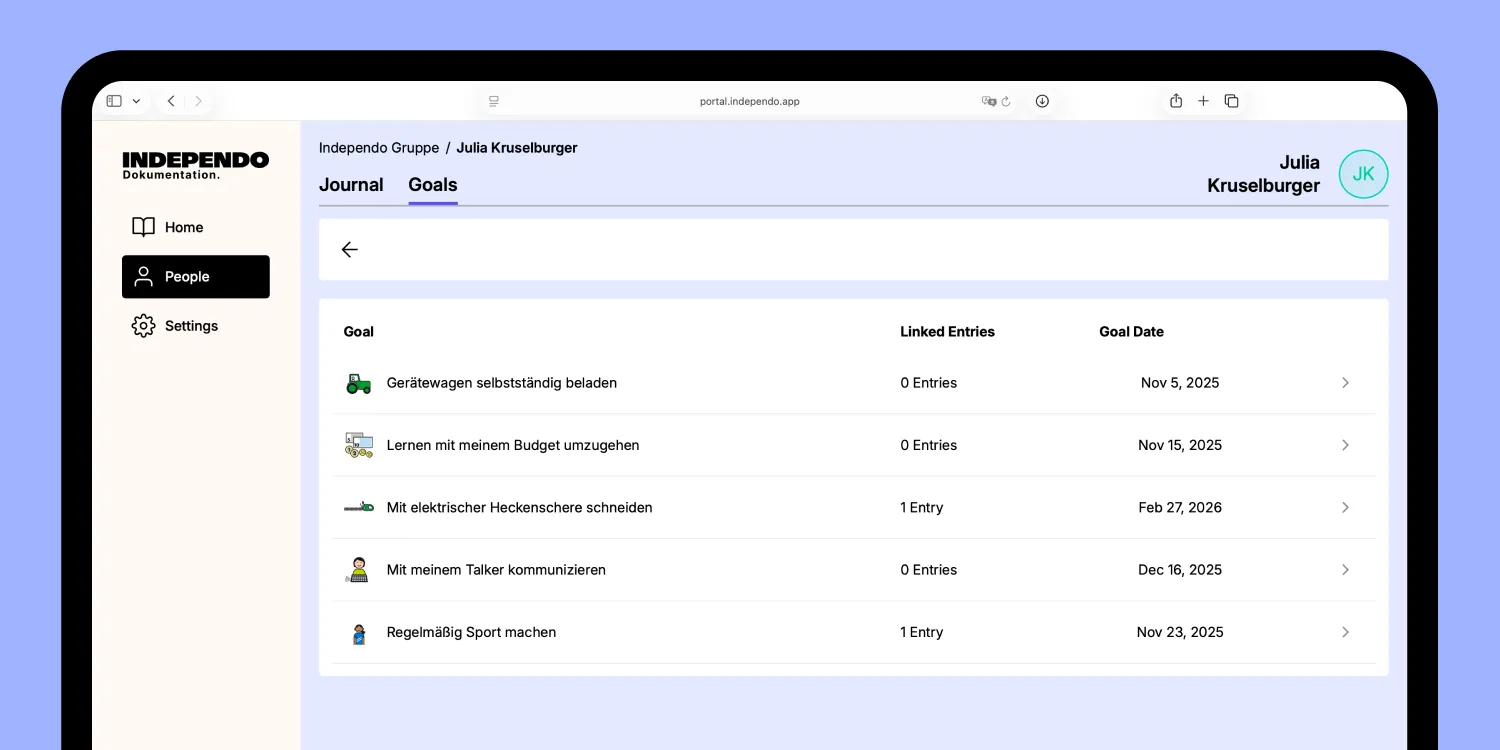
Task: Go back using the left arrow icon
Action: coord(349,250)
